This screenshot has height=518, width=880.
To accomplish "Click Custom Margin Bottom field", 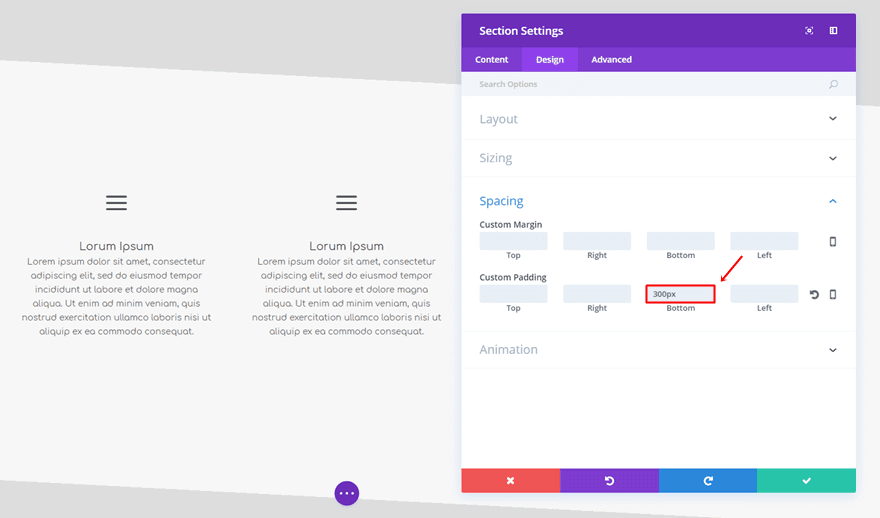I will [681, 241].
